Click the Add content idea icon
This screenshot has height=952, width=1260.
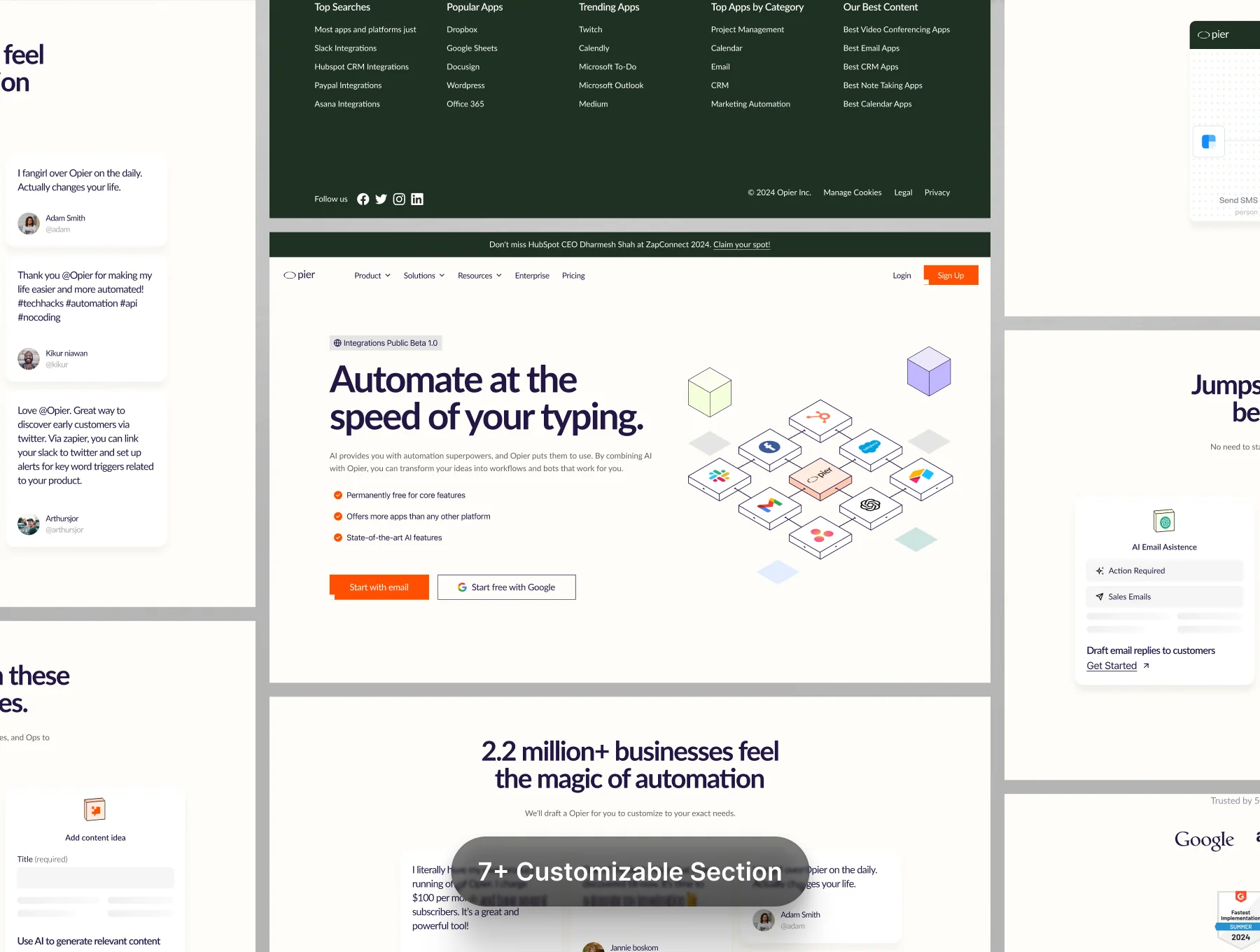click(94, 810)
